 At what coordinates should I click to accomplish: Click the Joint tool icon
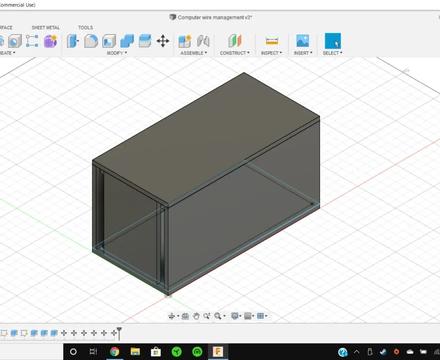[x=203, y=41]
